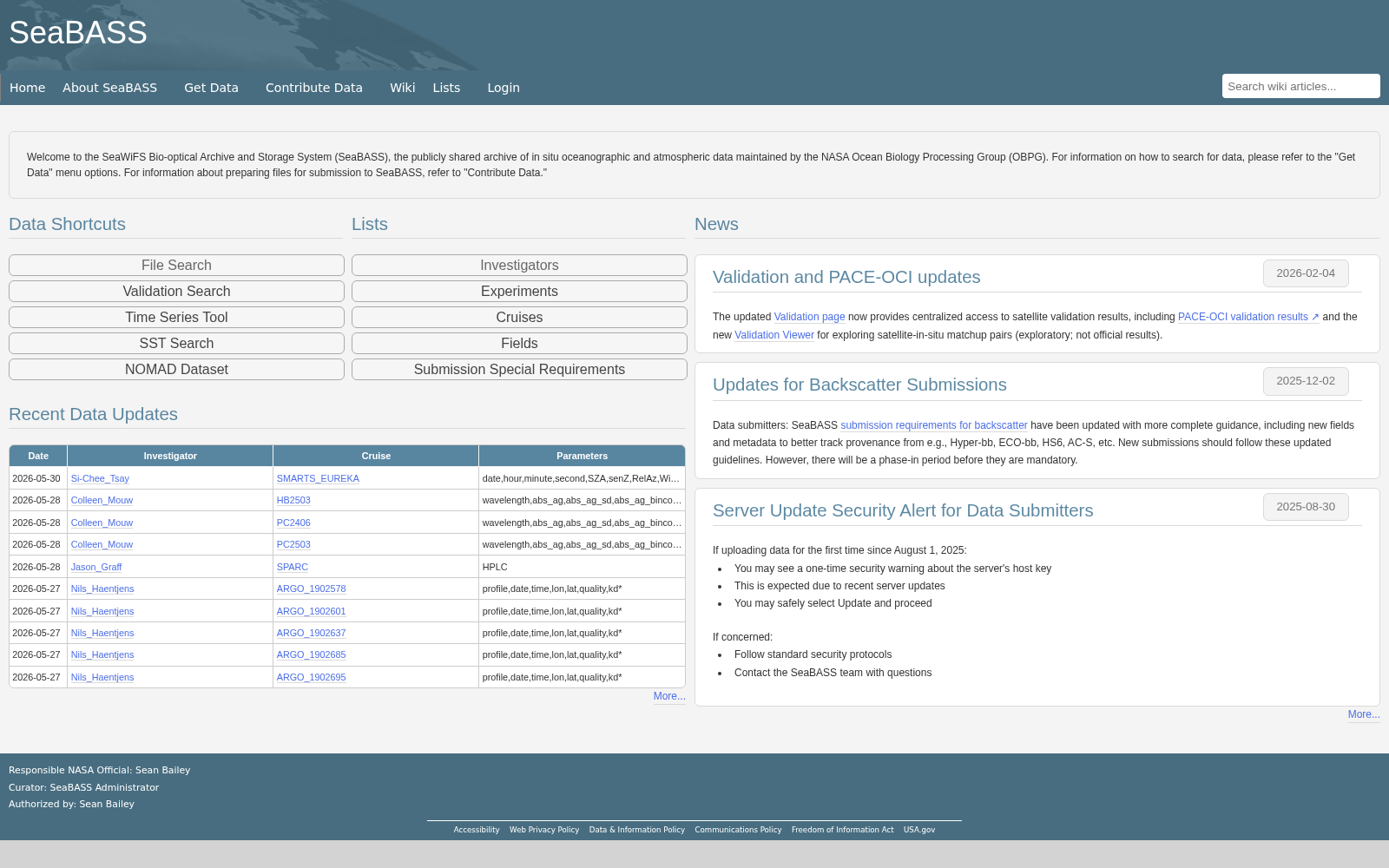Open the File Search shortcut
The height and width of the screenshot is (868, 1389).
176,266
